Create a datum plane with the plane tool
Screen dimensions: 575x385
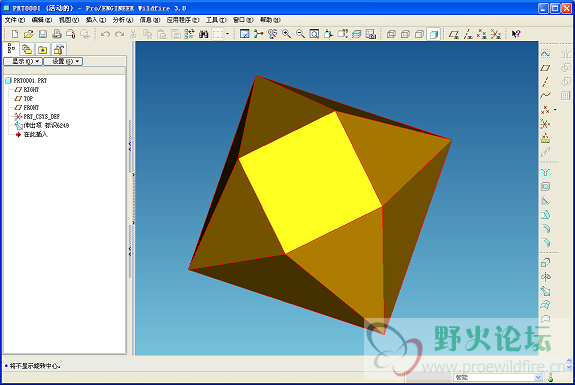(545, 68)
